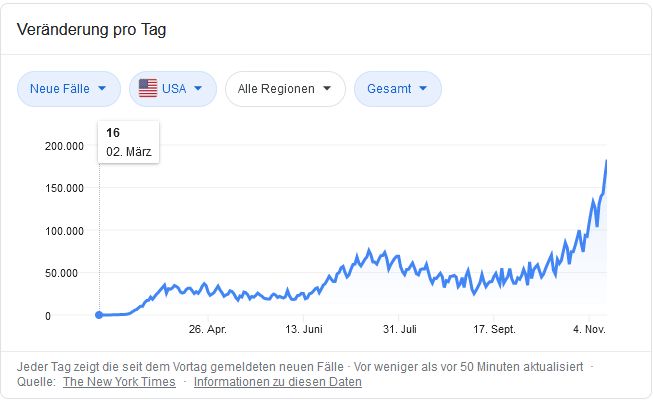The image size is (653, 400).
Task: Click the US flag icon
Action: [x=148, y=89]
